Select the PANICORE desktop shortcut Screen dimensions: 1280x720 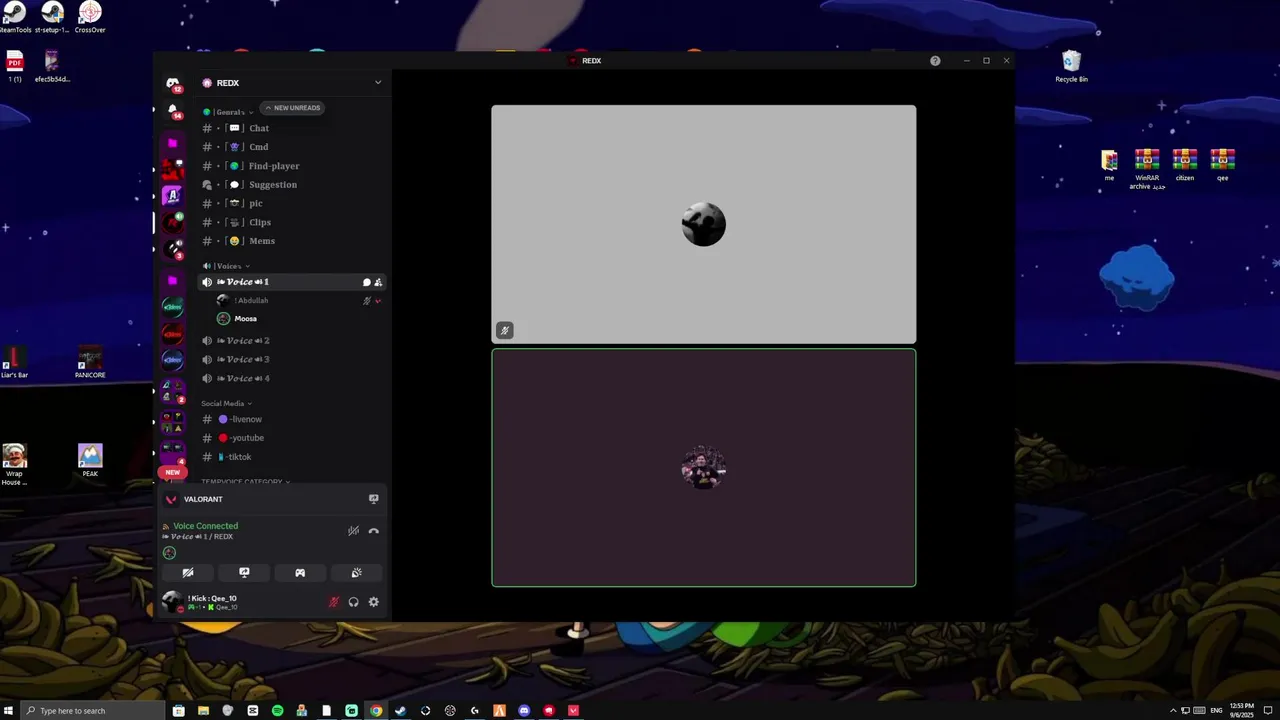click(90, 363)
